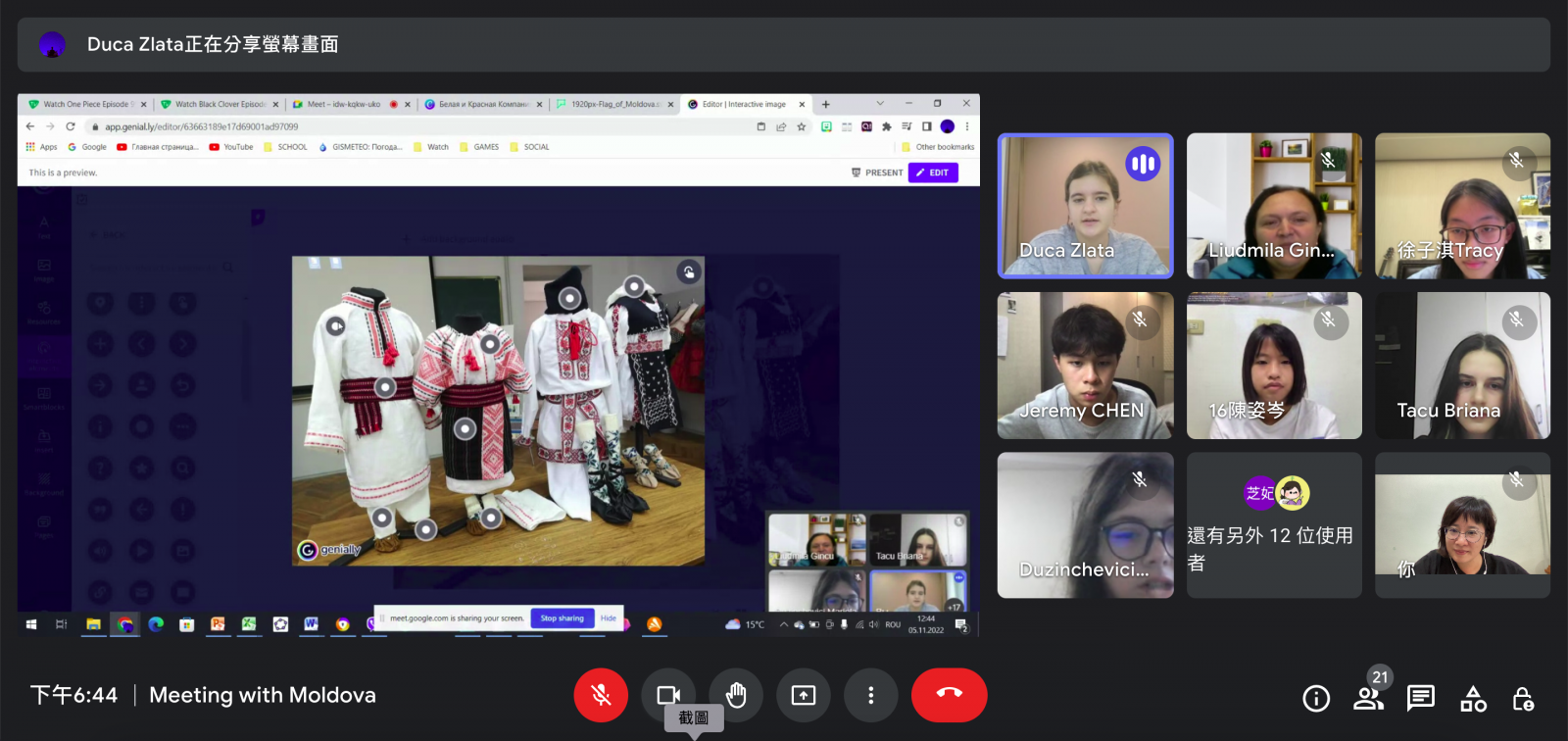Toggle the camera off
The image size is (1568, 741).
click(668, 695)
